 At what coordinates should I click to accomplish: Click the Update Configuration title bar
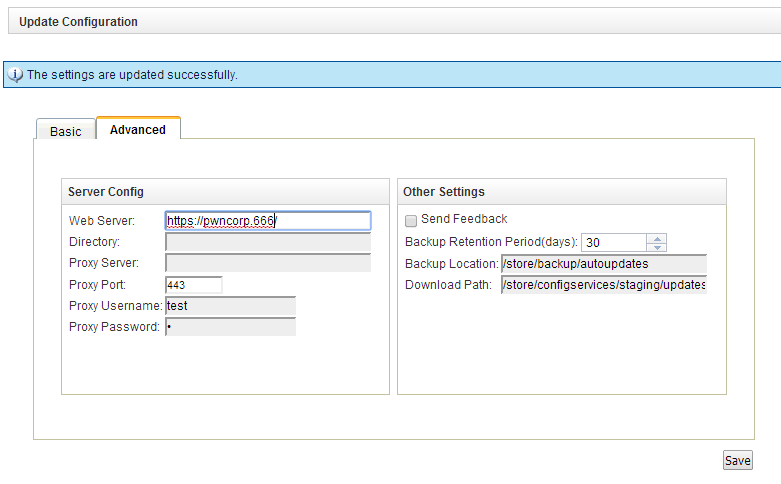[394, 21]
